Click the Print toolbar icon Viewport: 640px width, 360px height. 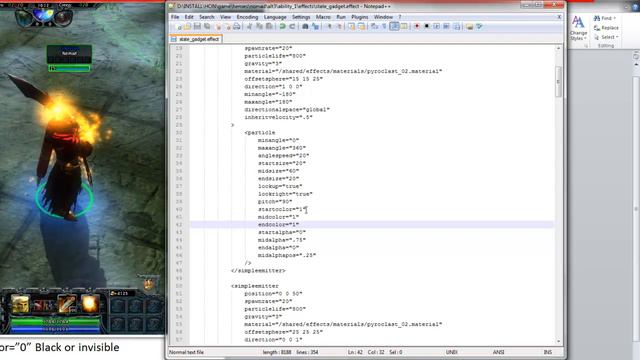237,27
